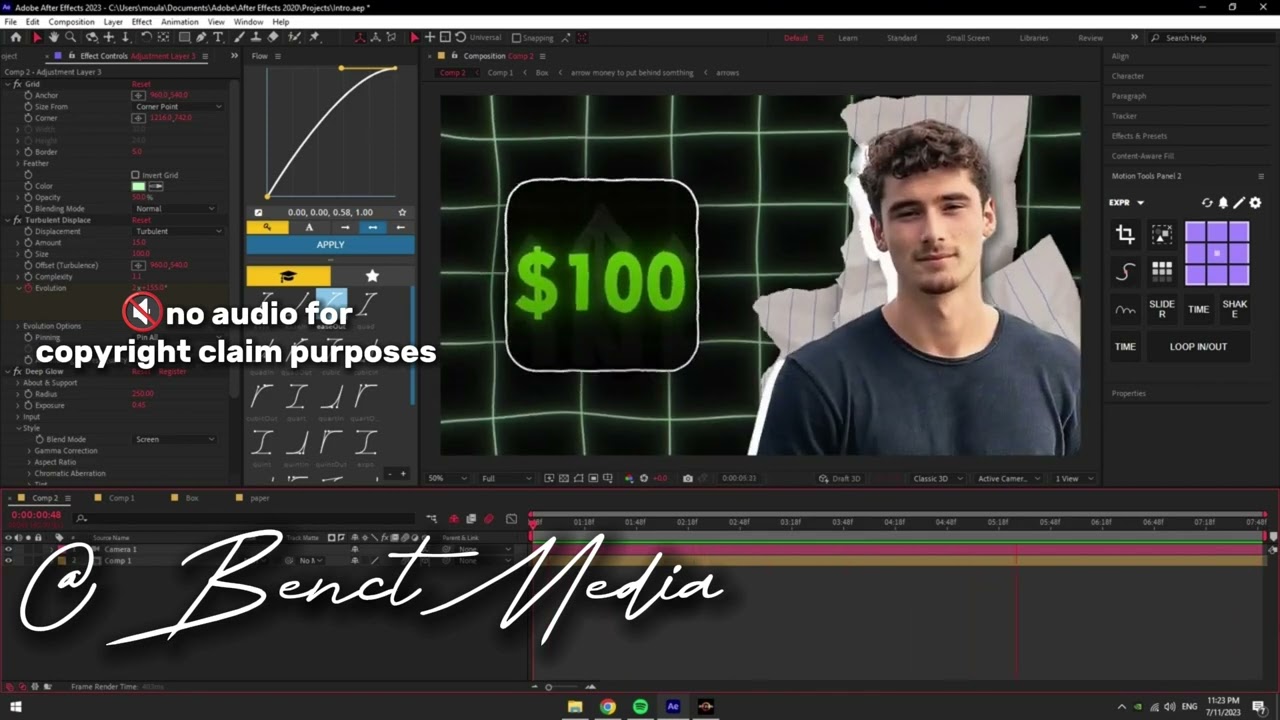Click the Grid Color swatch
Image resolution: width=1280 pixels, height=720 pixels.
tap(138, 186)
